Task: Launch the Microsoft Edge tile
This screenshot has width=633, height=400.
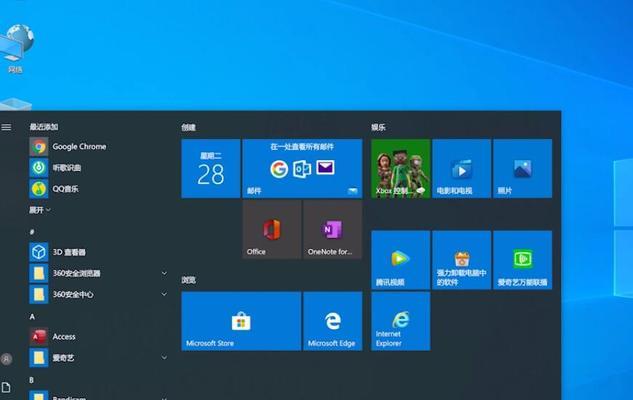Action: click(333, 321)
